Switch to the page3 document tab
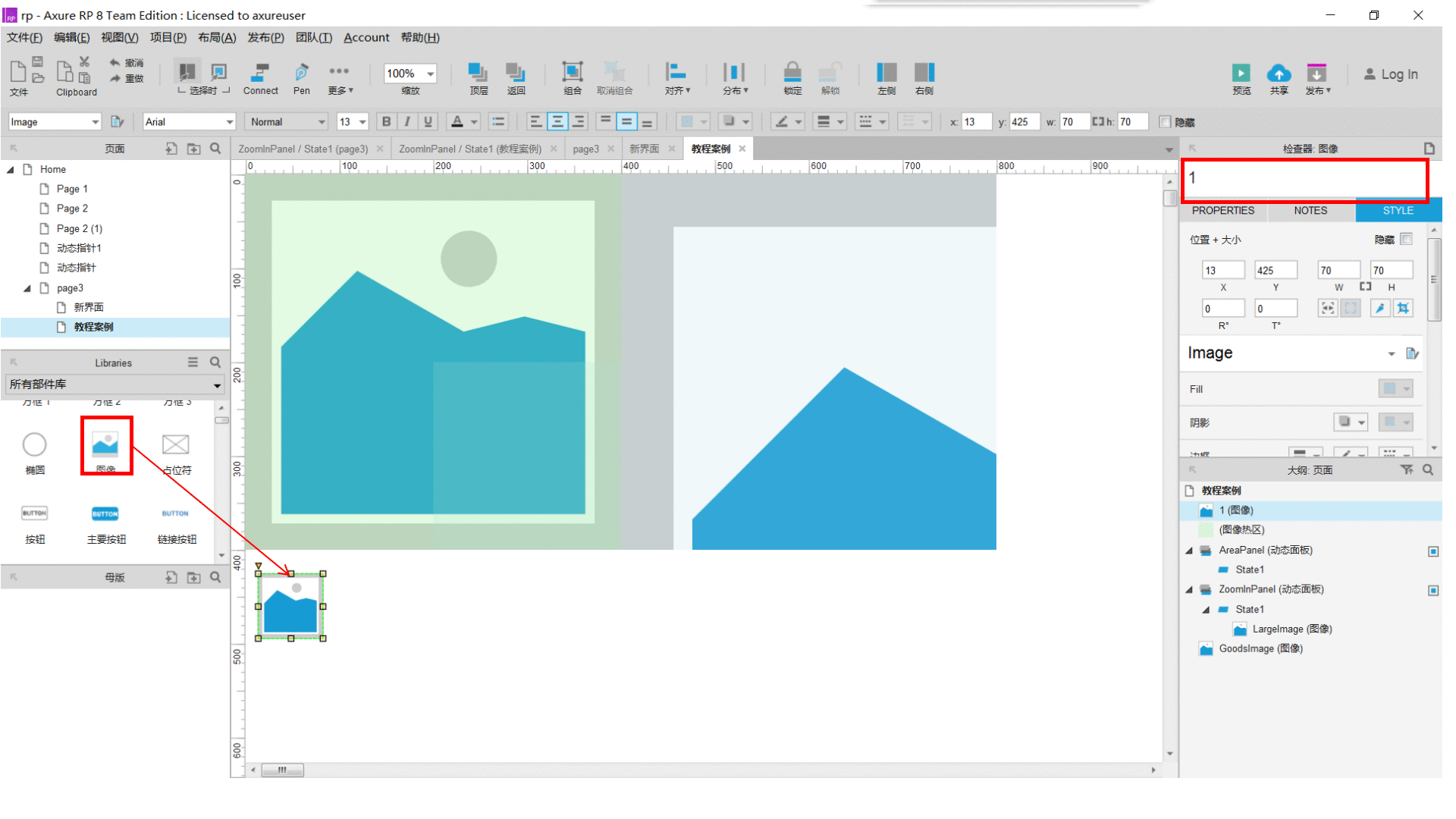 tap(585, 149)
